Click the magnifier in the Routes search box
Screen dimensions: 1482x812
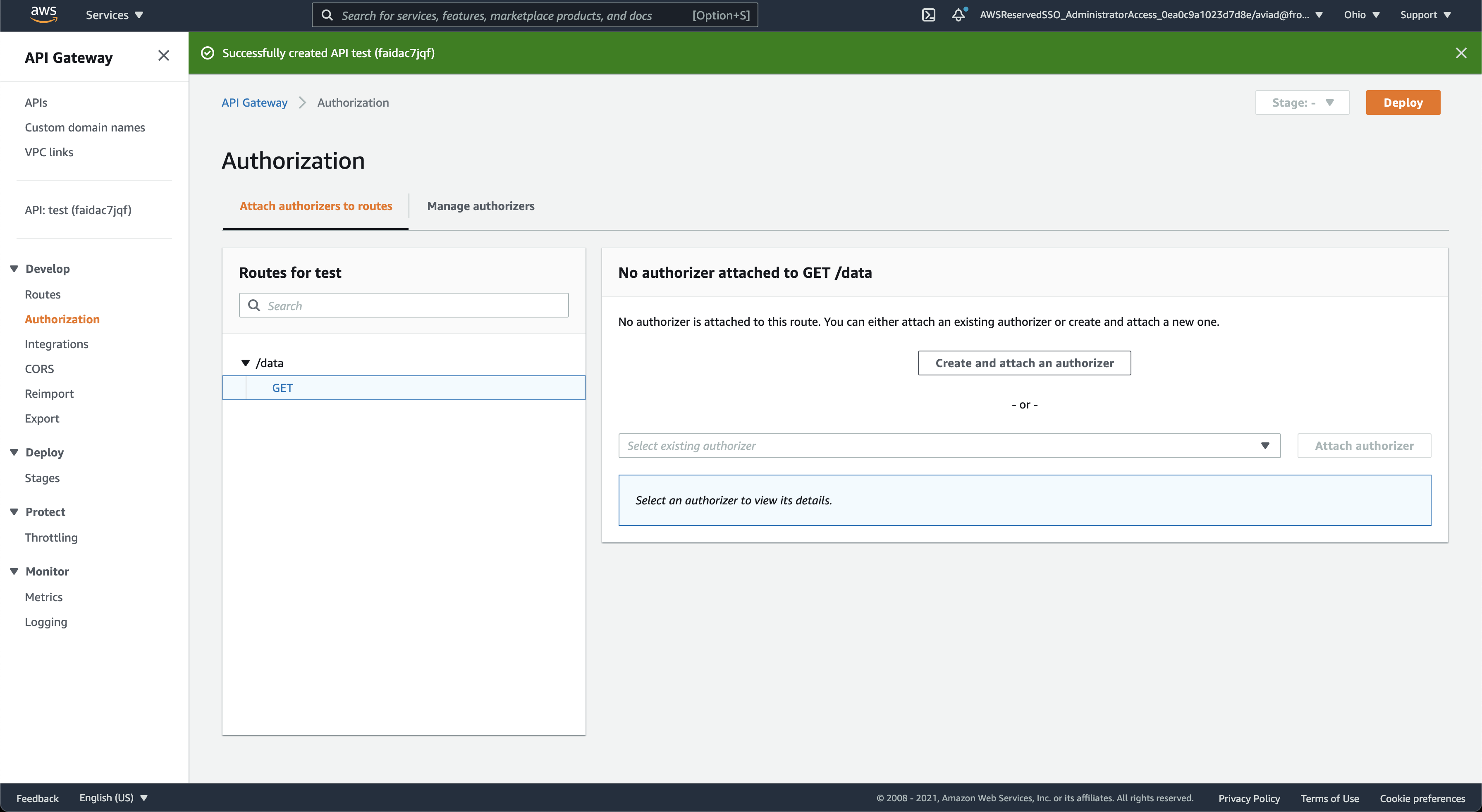pyautogui.click(x=254, y=306)
